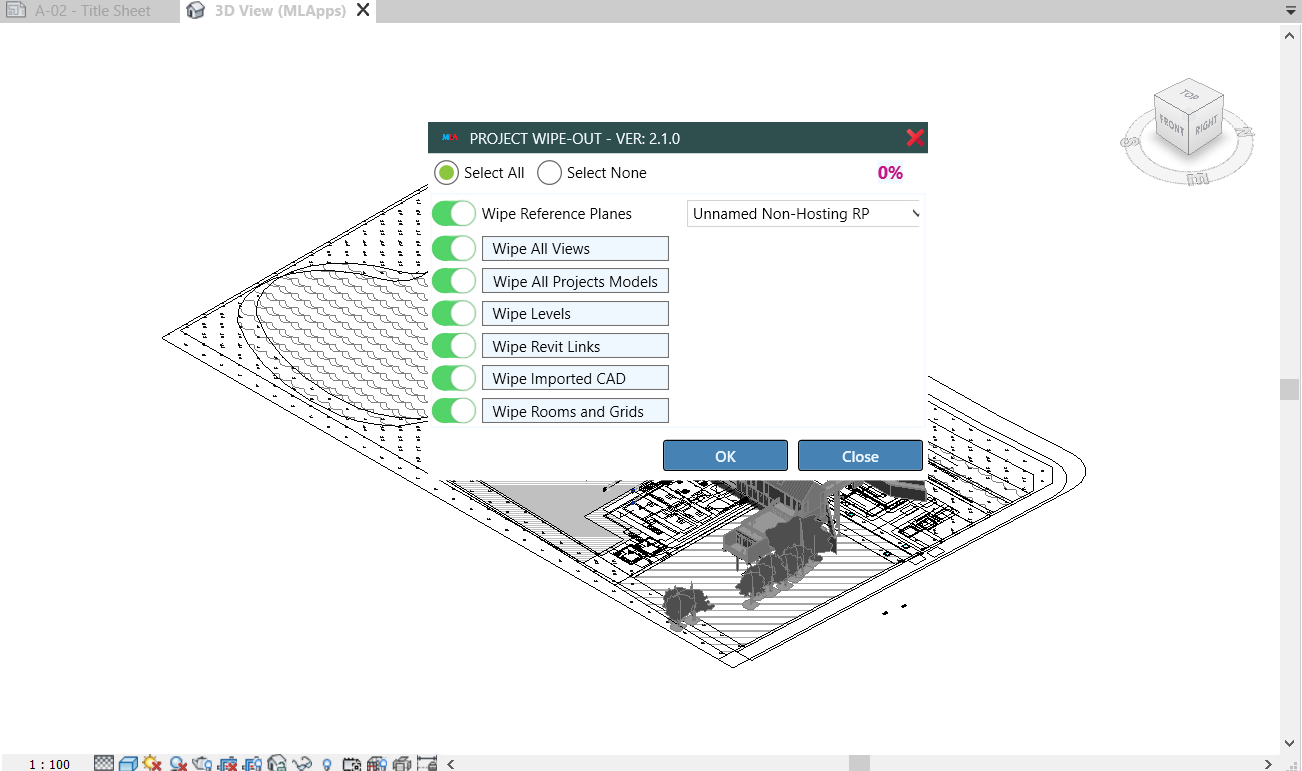Toggle the Sun Path icon
Viewport: 1302px width, 771px height.
152,764
